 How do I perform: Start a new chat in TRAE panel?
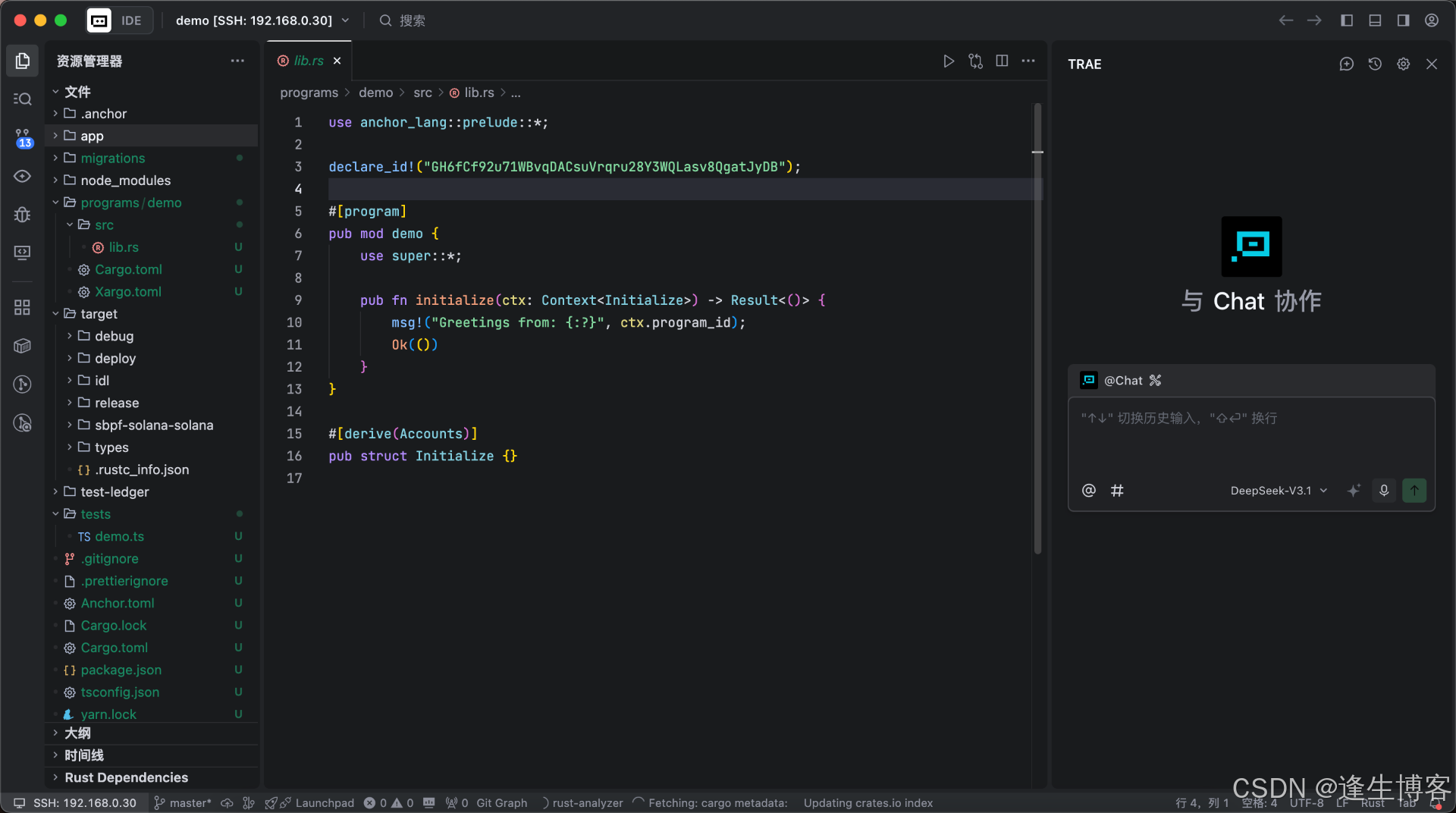1347,64
